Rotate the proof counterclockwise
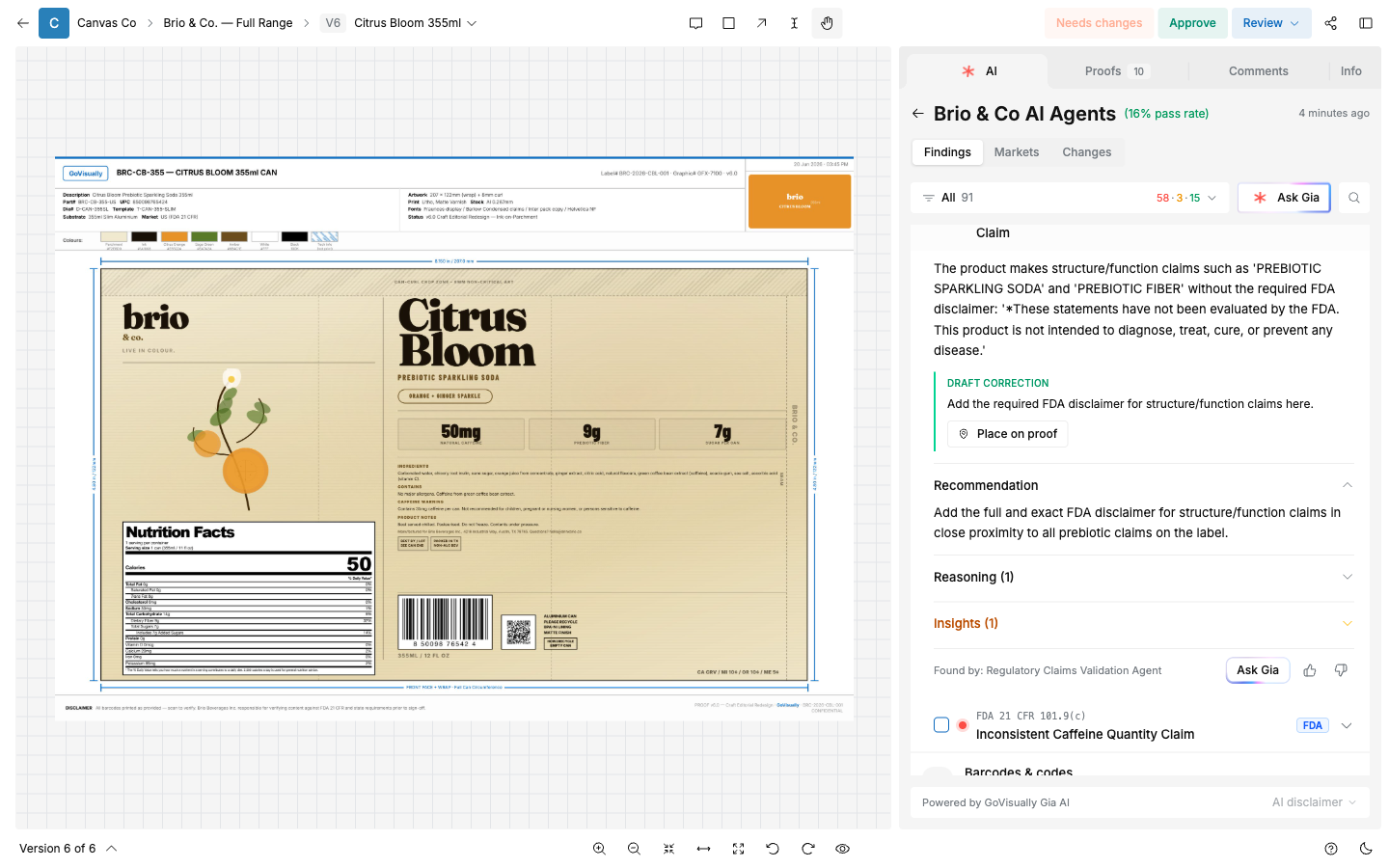1389x868 pixels. [x=773, y=849]
